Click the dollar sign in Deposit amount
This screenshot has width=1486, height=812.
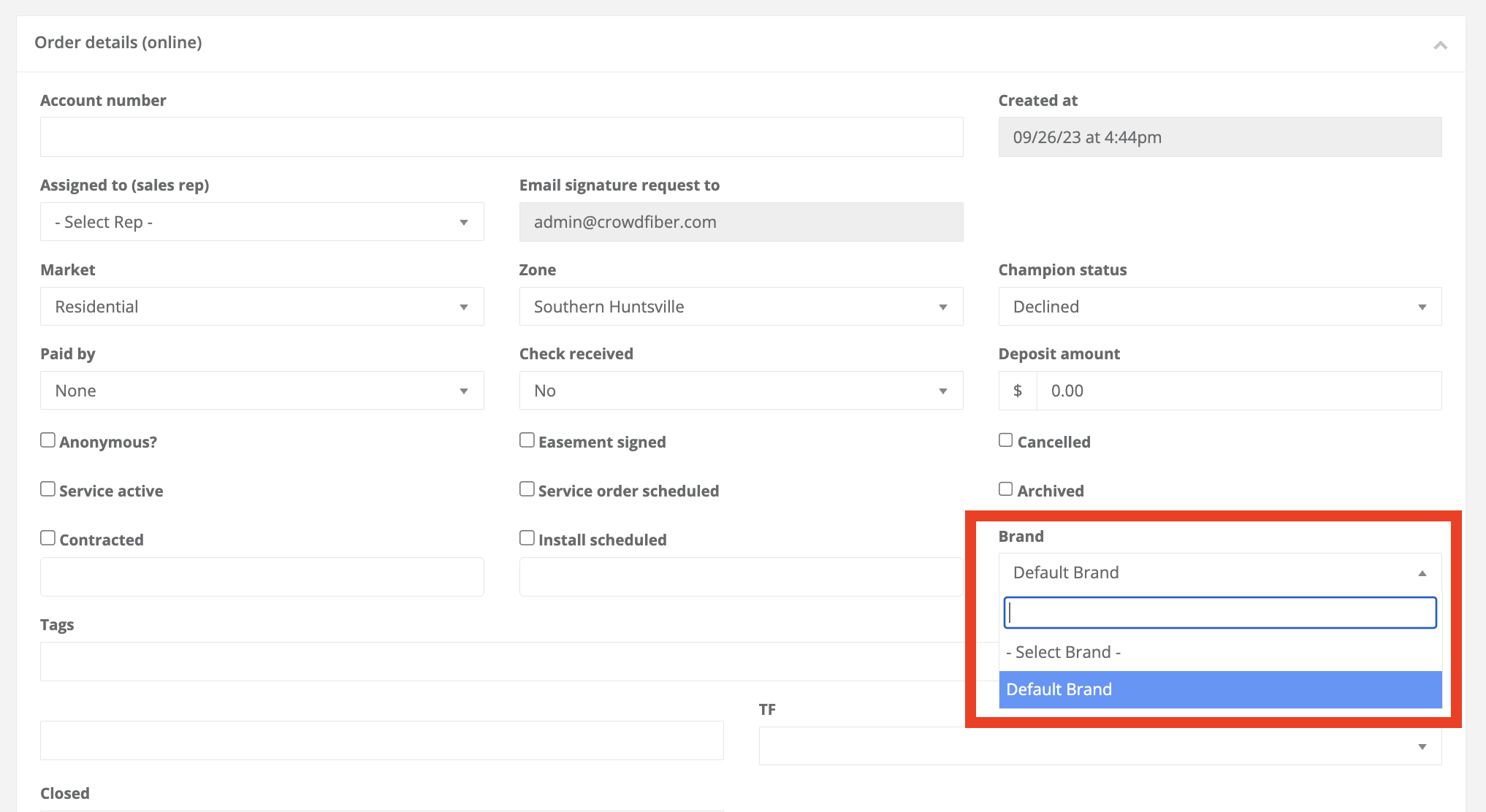coord(1017,391)
